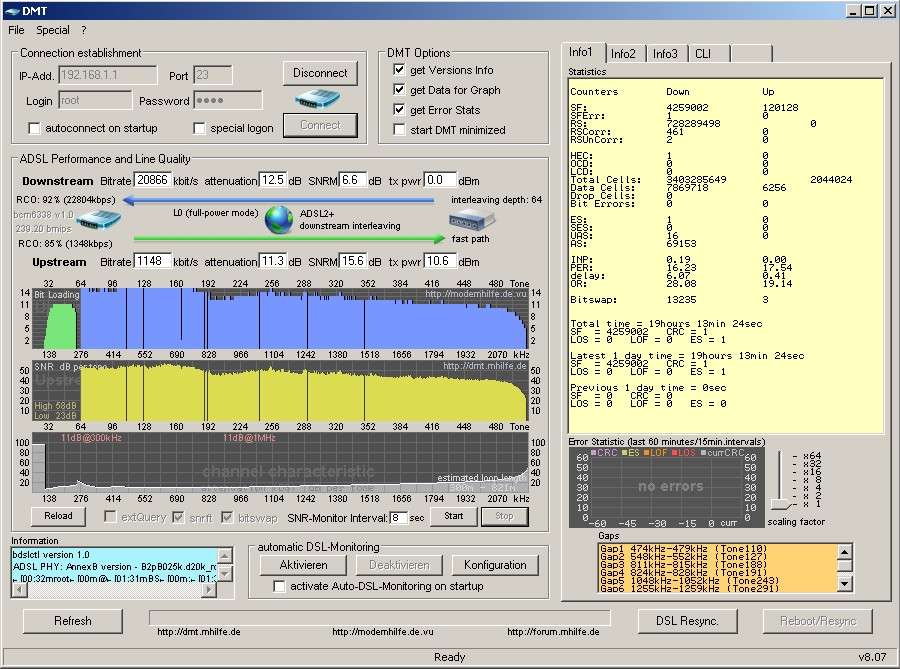Click the Reload button

[59, 516]
